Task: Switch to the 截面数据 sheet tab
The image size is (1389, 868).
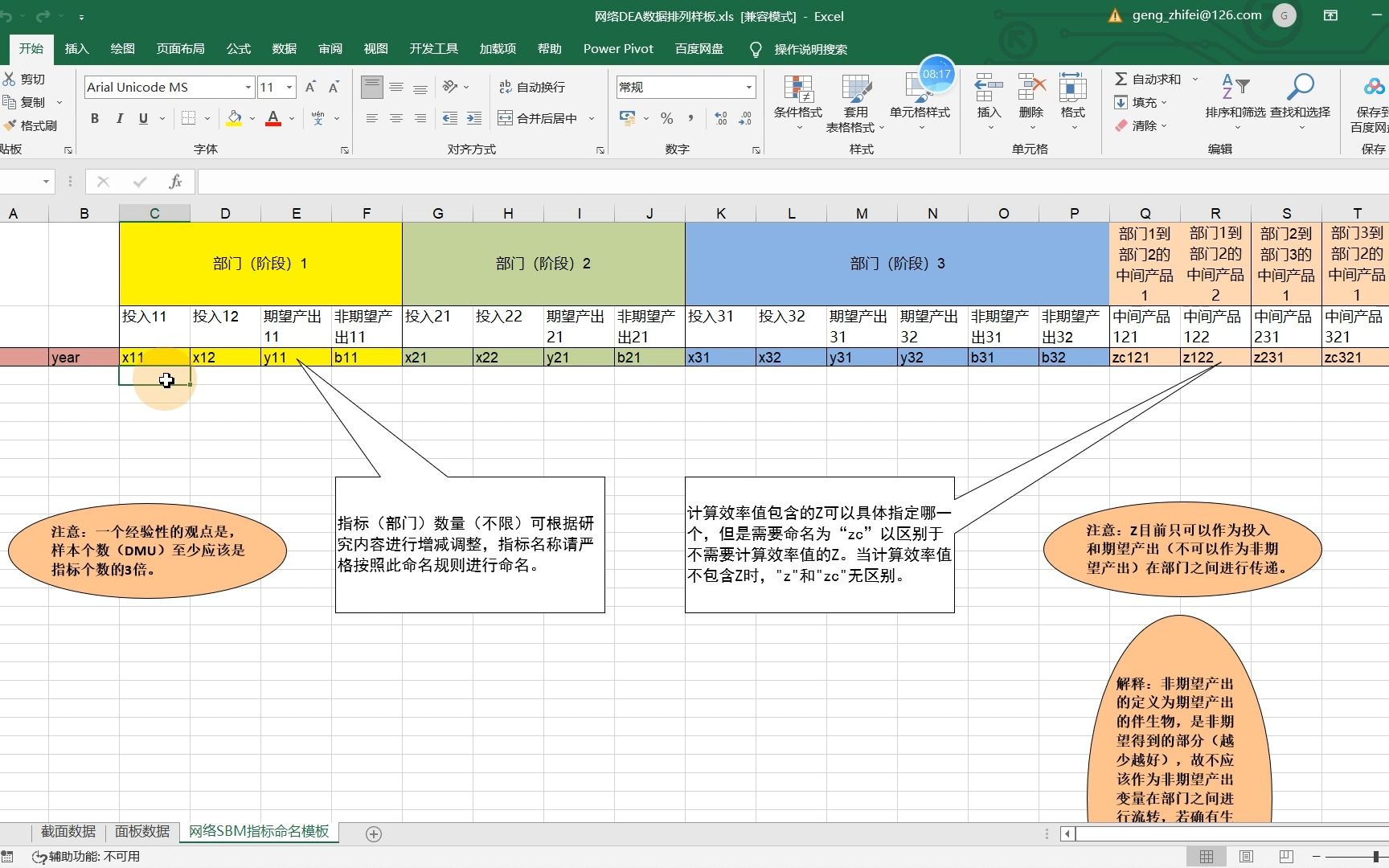Action: coord(68,831)
